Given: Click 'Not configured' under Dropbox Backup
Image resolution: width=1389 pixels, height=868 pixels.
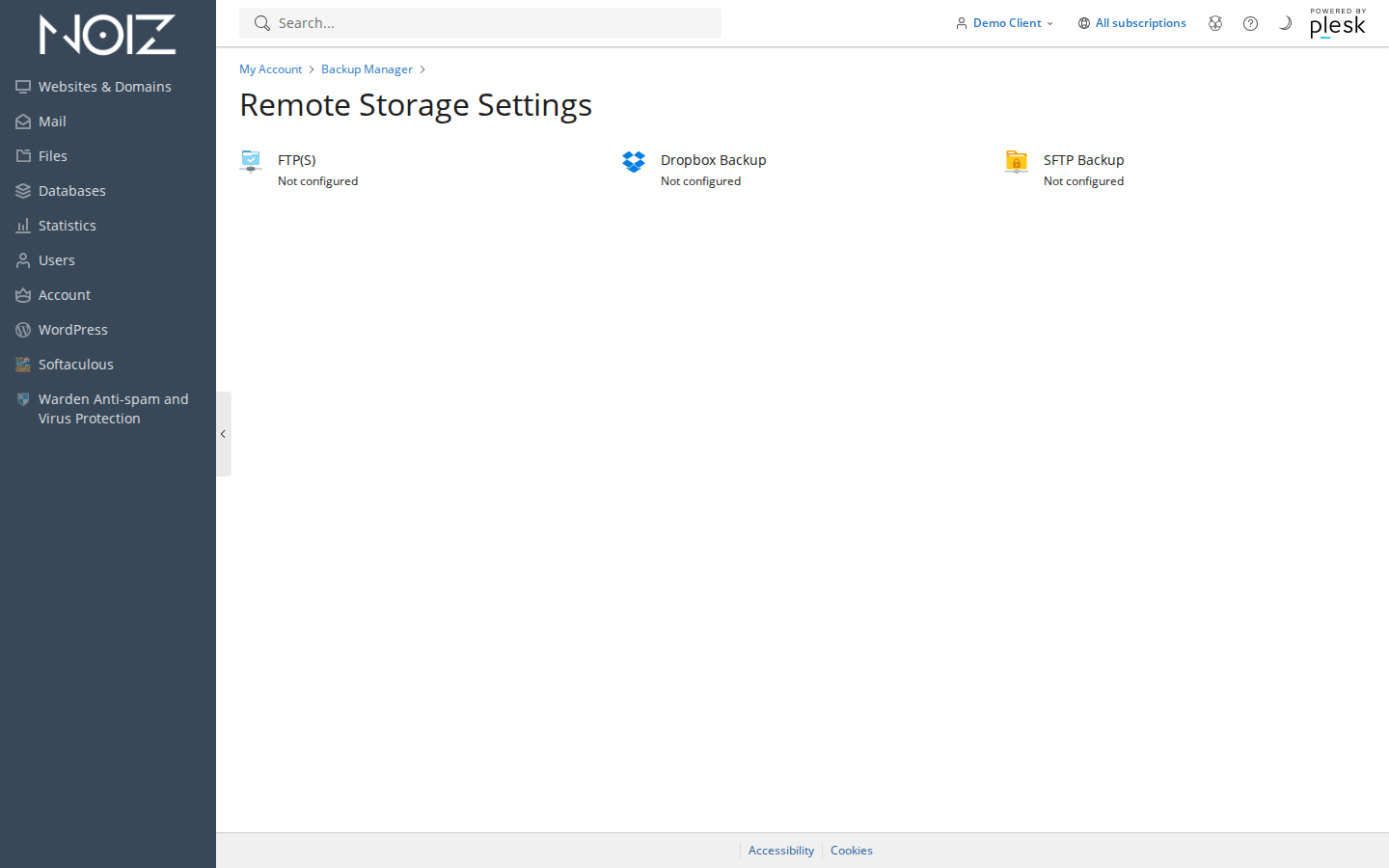Looking at the screenshot, I should coord(700,181).
